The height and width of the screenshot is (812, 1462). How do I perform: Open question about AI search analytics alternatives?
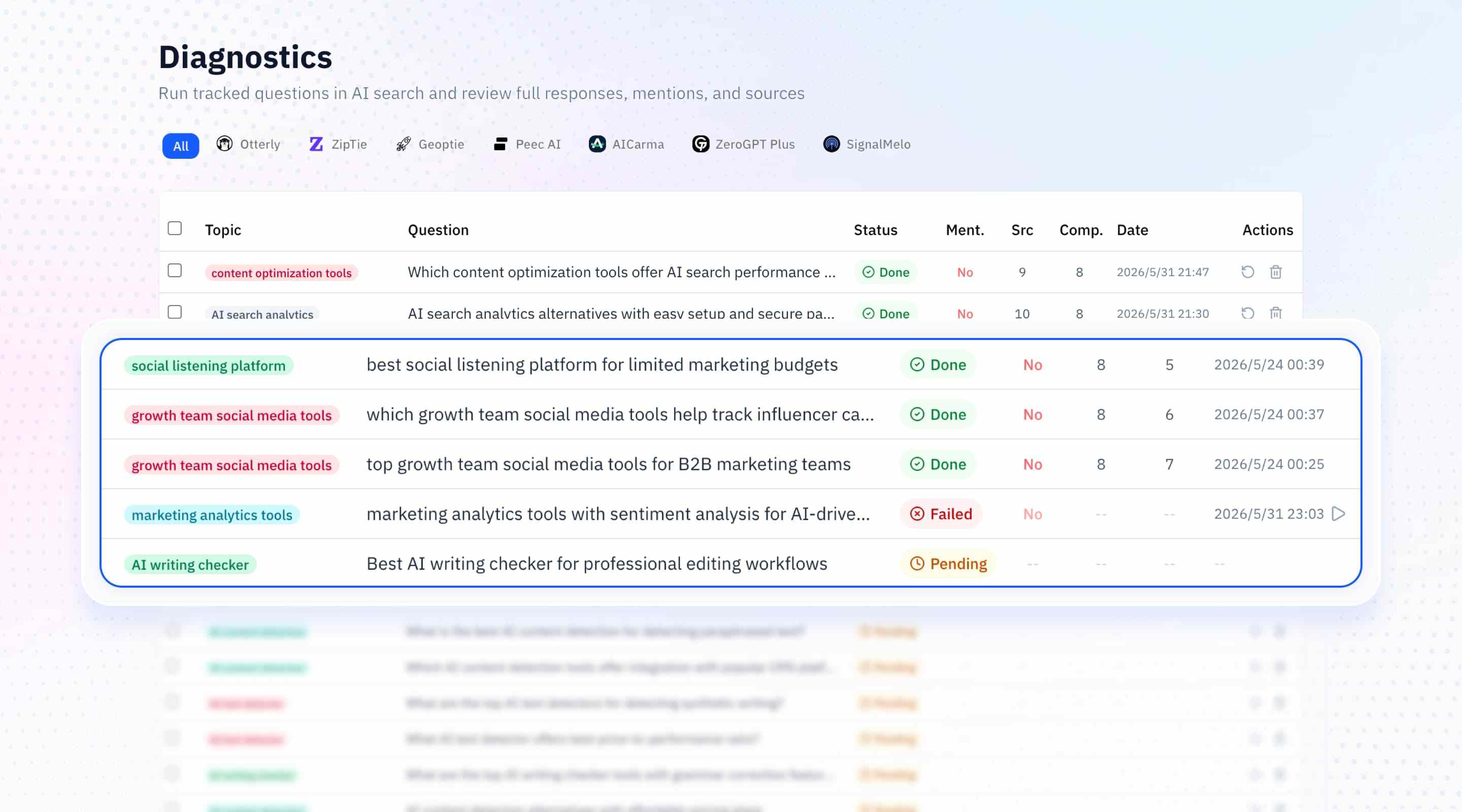(621, 313)
